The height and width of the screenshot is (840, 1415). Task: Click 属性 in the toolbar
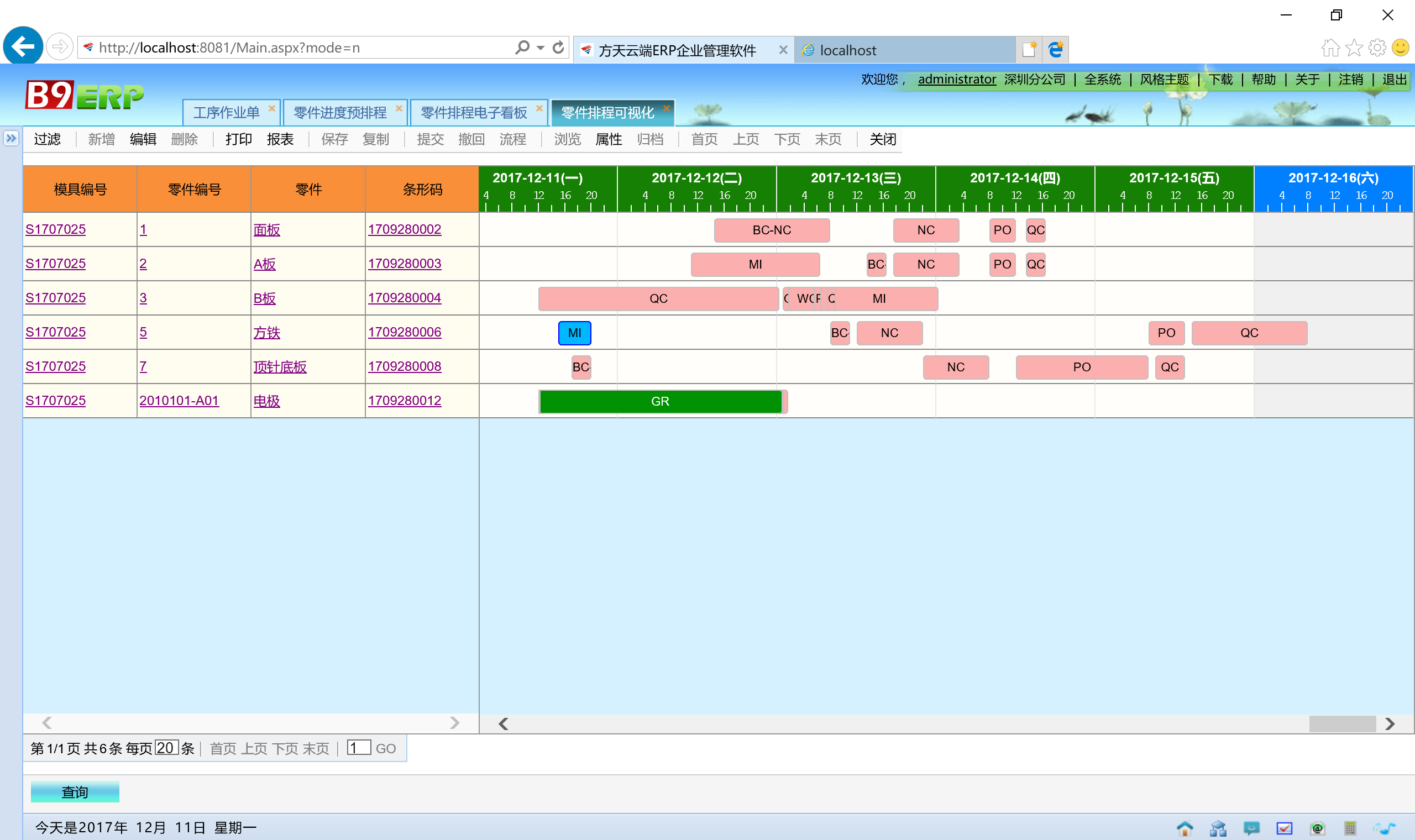tap(609, 139)
